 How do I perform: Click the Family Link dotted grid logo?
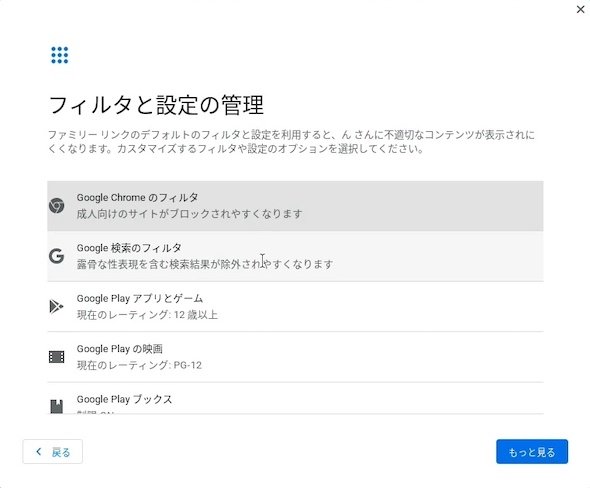(x=60, y=55)
